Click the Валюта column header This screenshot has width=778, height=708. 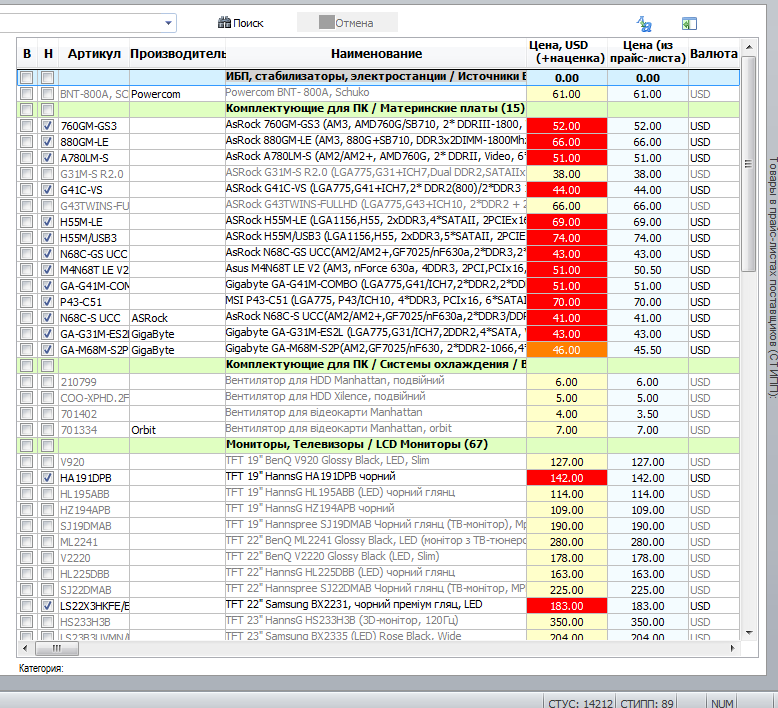713,54
